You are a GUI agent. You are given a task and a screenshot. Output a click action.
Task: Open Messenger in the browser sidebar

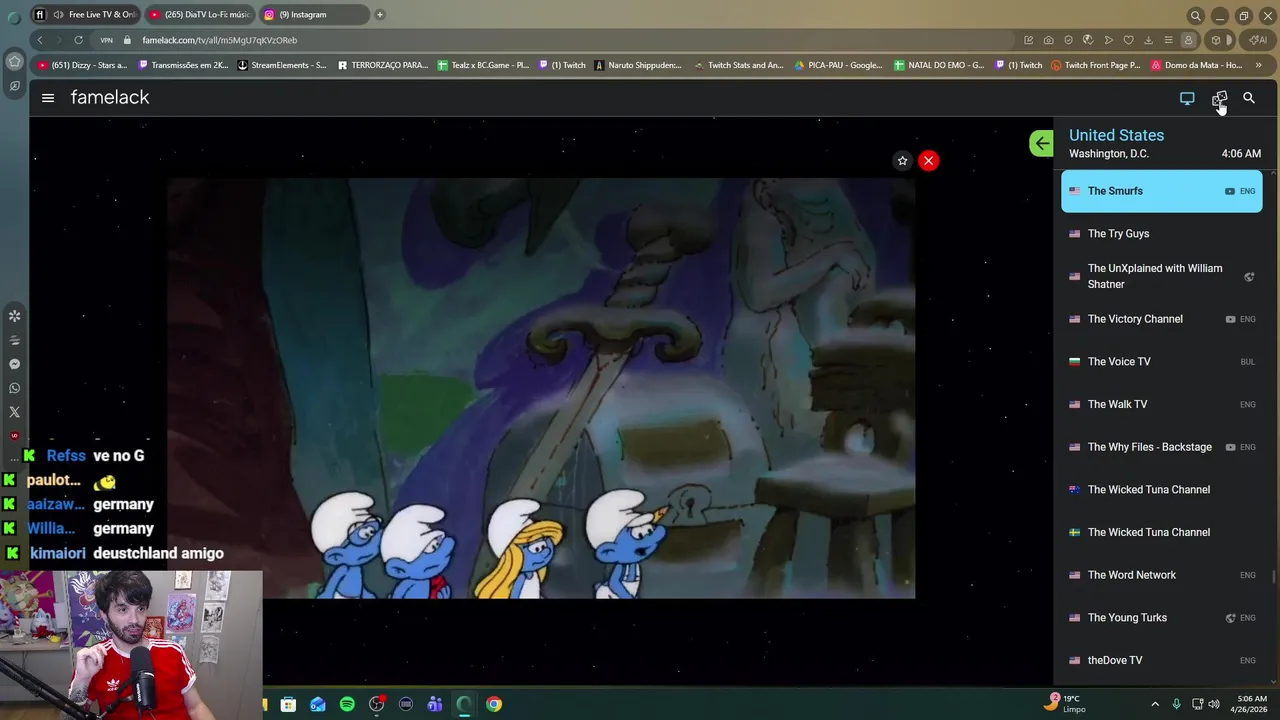coord(14,364)
